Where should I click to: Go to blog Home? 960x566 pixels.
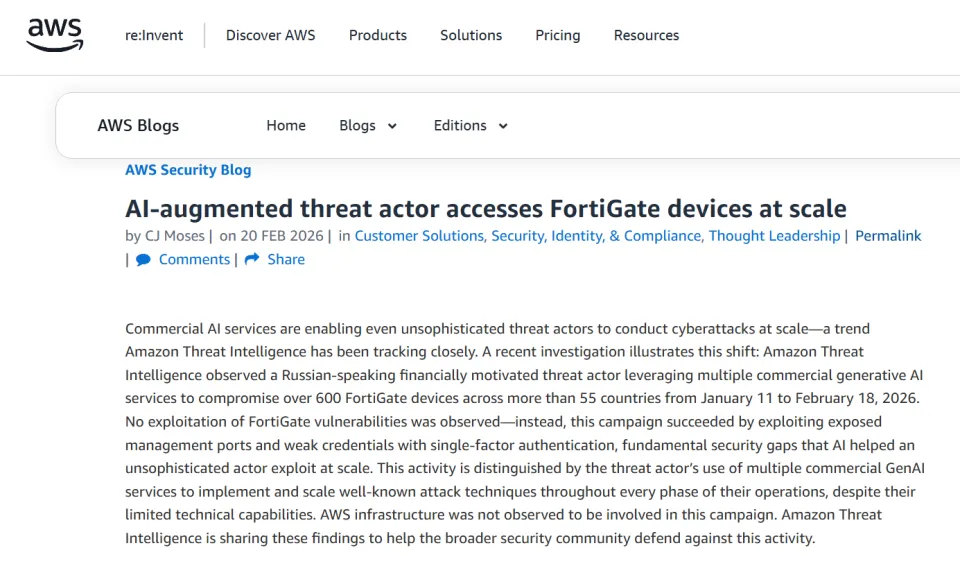tap(286, 126)
